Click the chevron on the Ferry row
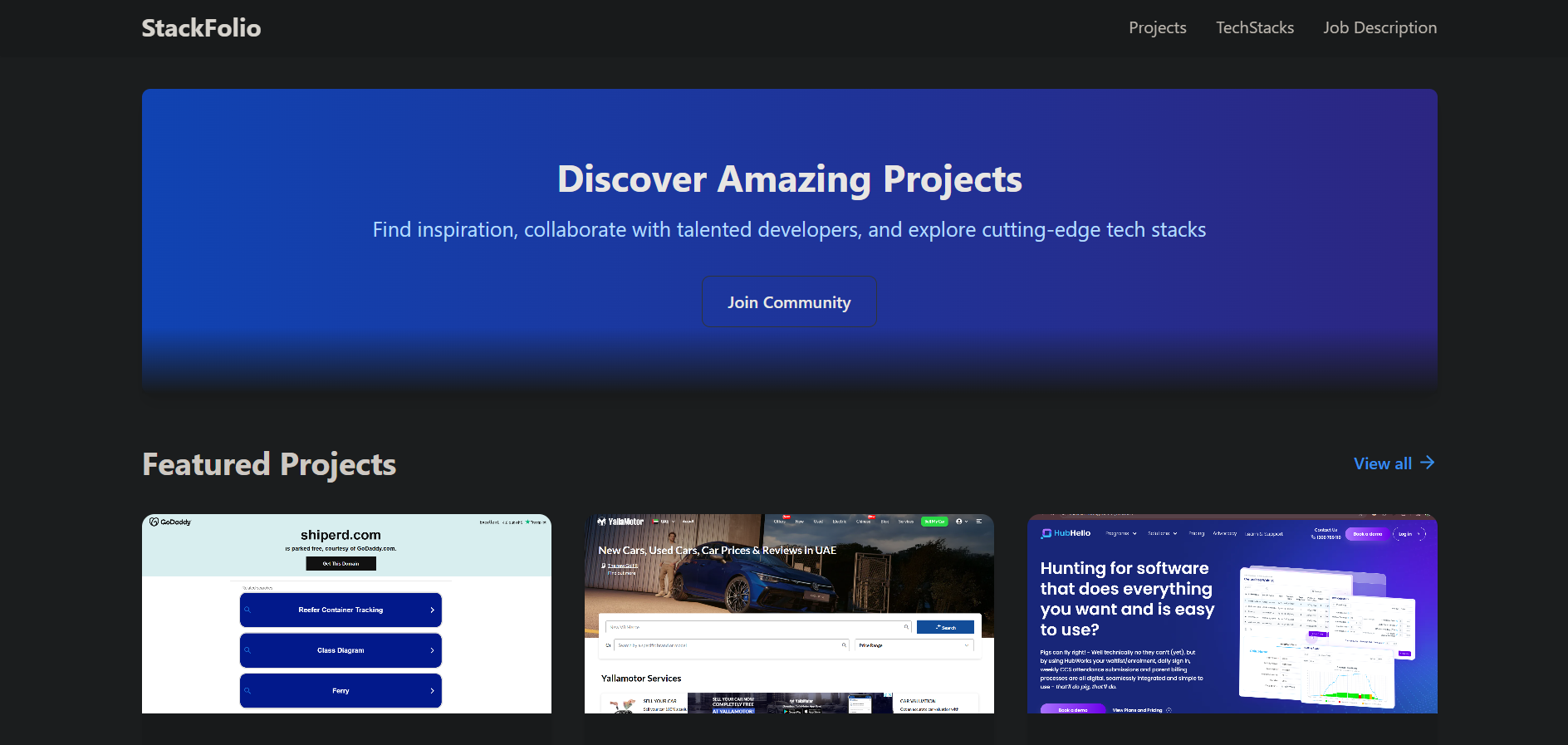Viewport: 1568px width, 745px height. click(432, 691)
